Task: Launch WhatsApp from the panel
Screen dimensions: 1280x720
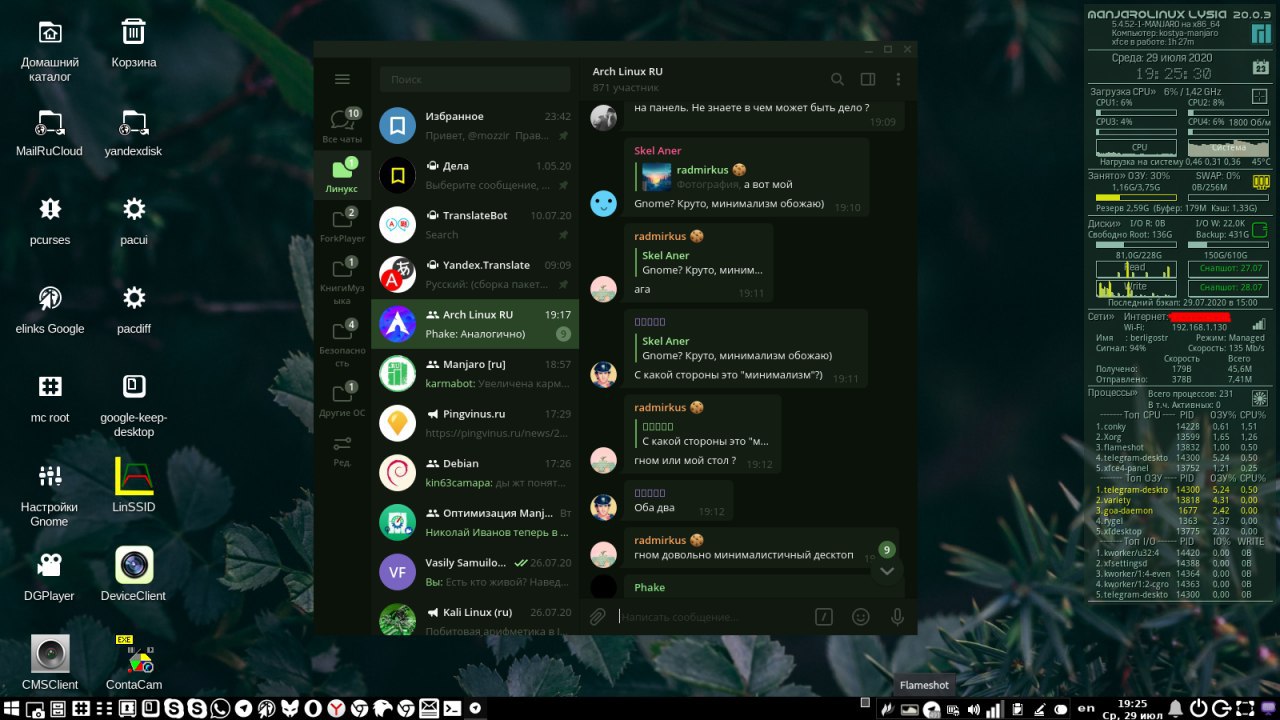Action: (220, 708)
